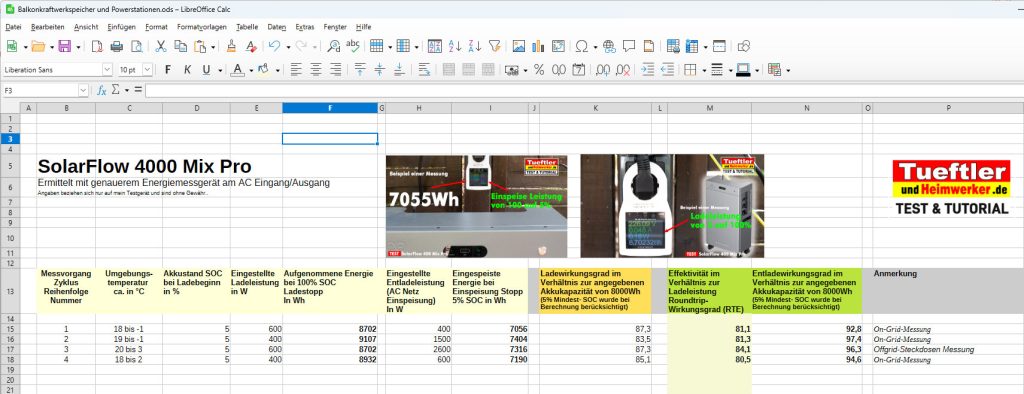The height and width of the screenshot is (394, 1024).
Task: Open the Datei menu
Action: tap(13, 27)
